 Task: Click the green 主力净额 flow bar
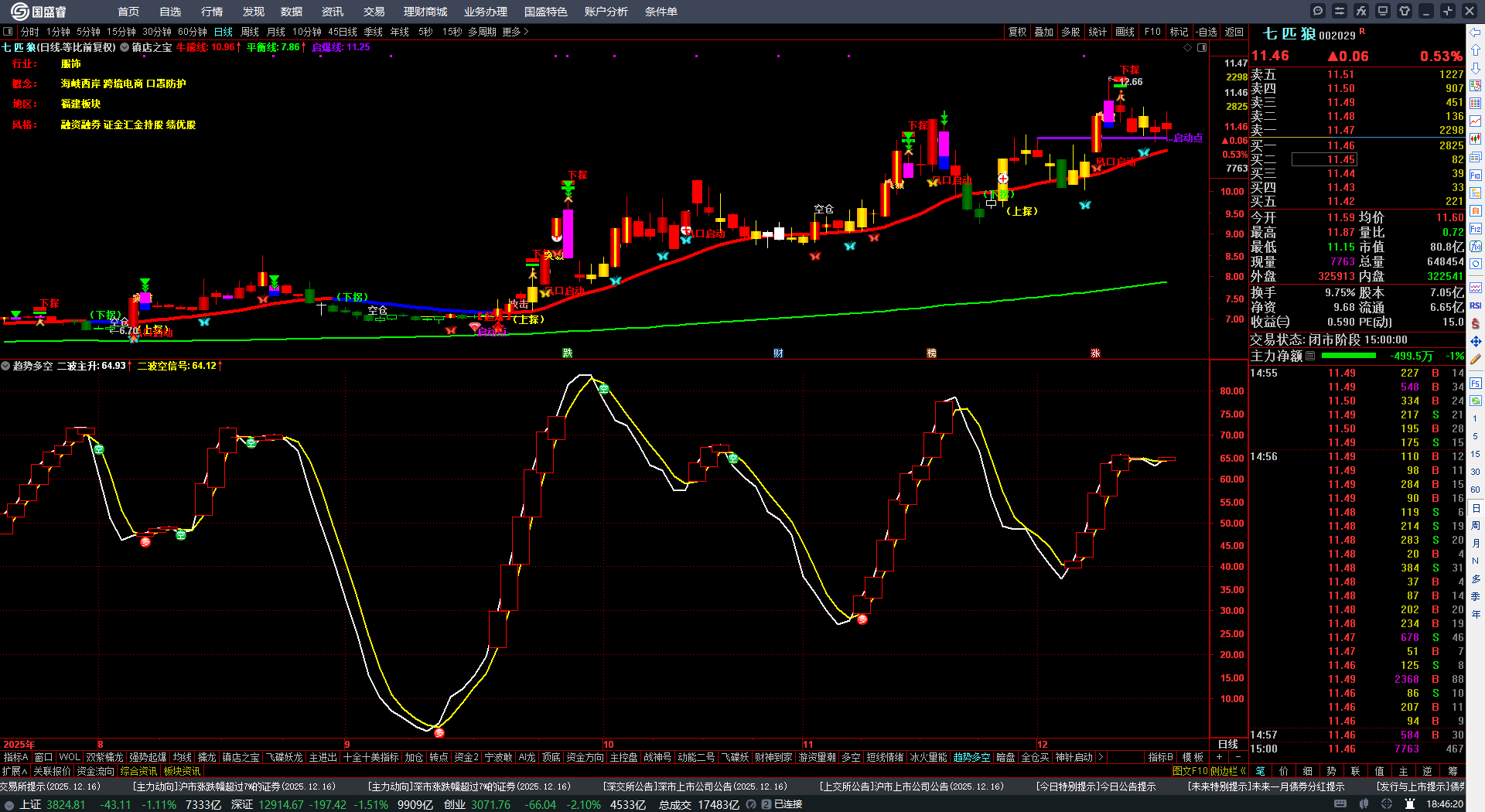[1349, 356]
